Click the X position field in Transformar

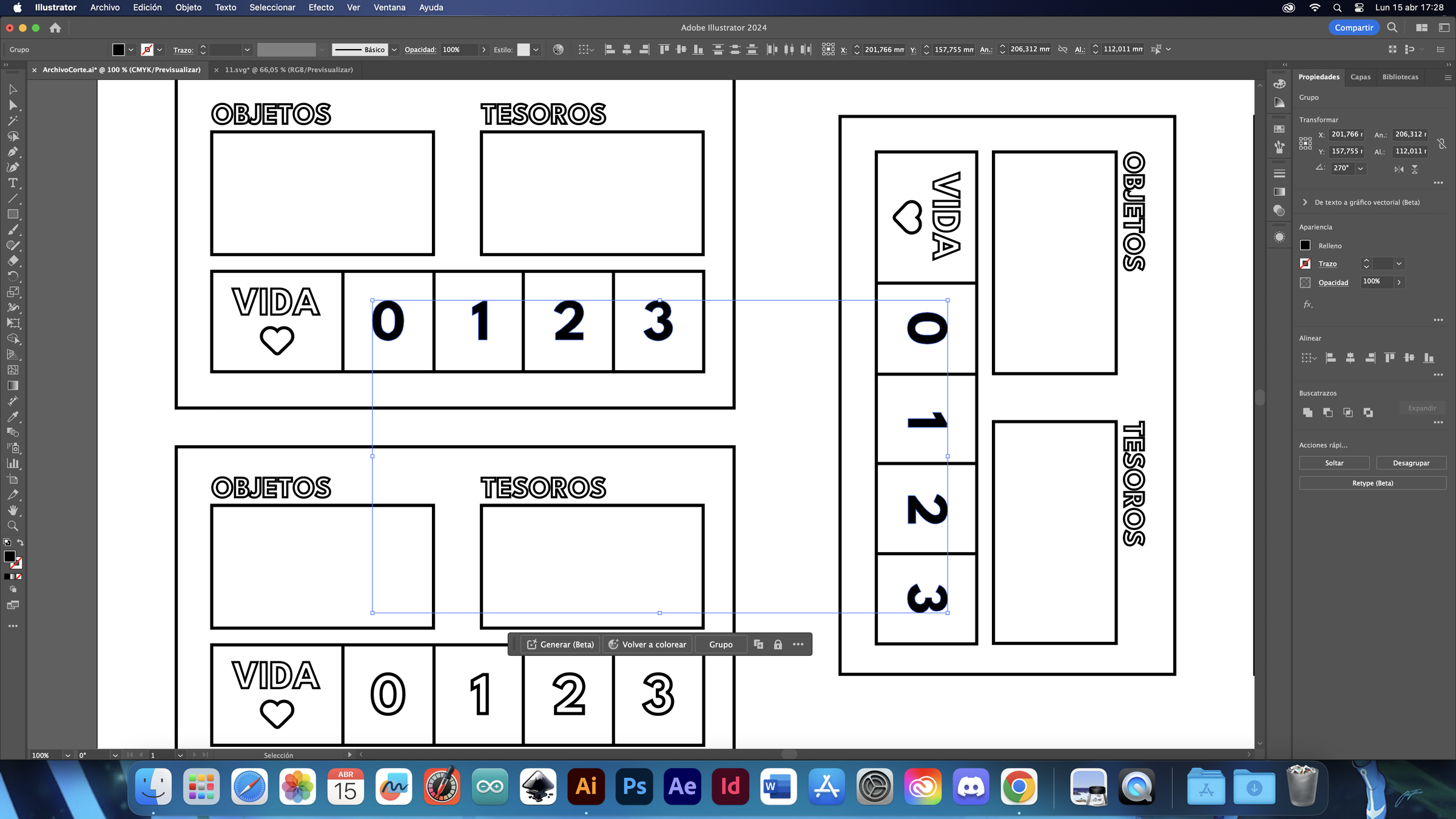1347,135
